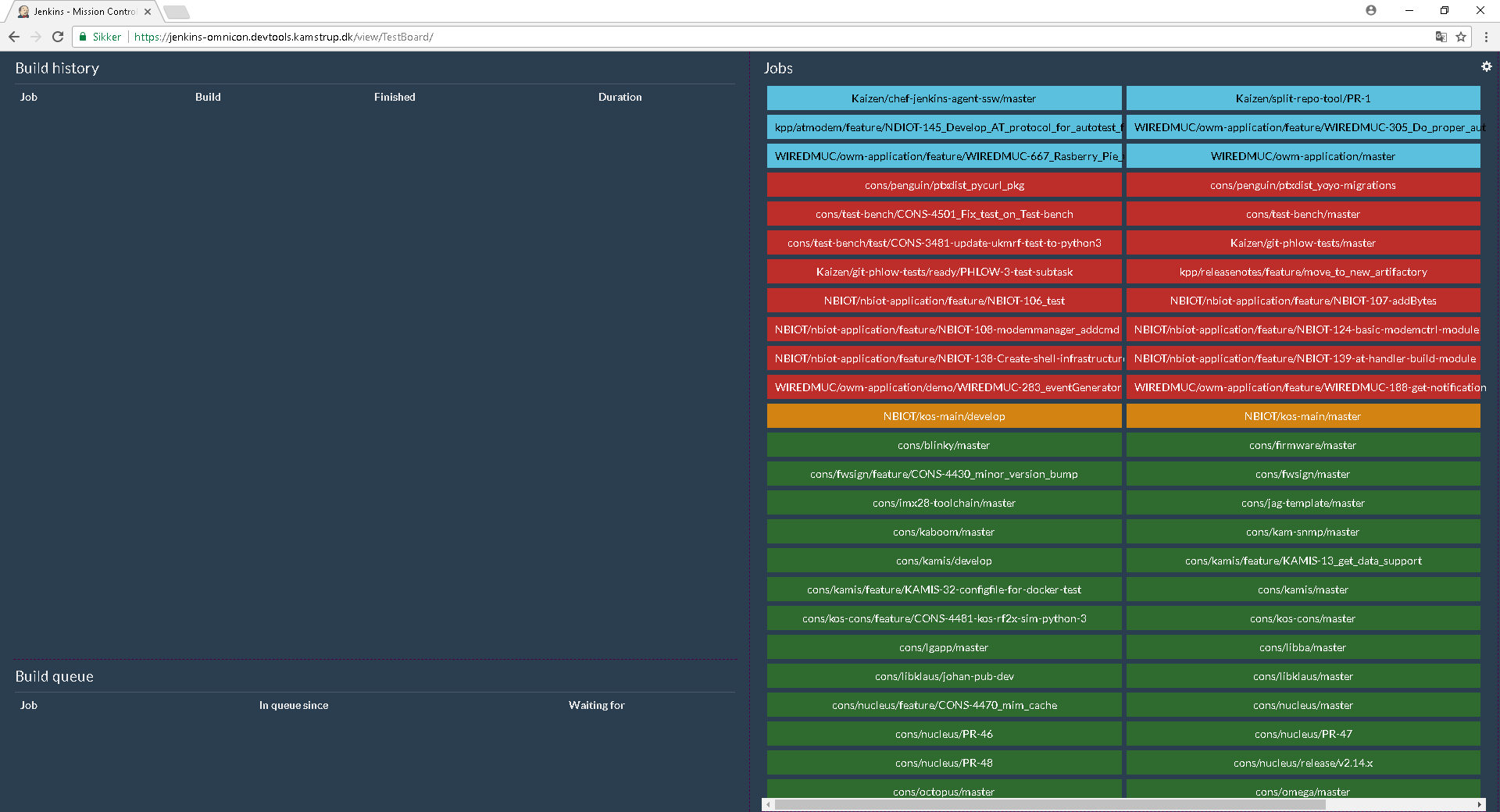Open Kaizen/split-repo-tool/PR-1 job
This screenshot has height=812, width=1500.
pyautogui.click(x=1302, y=98)
